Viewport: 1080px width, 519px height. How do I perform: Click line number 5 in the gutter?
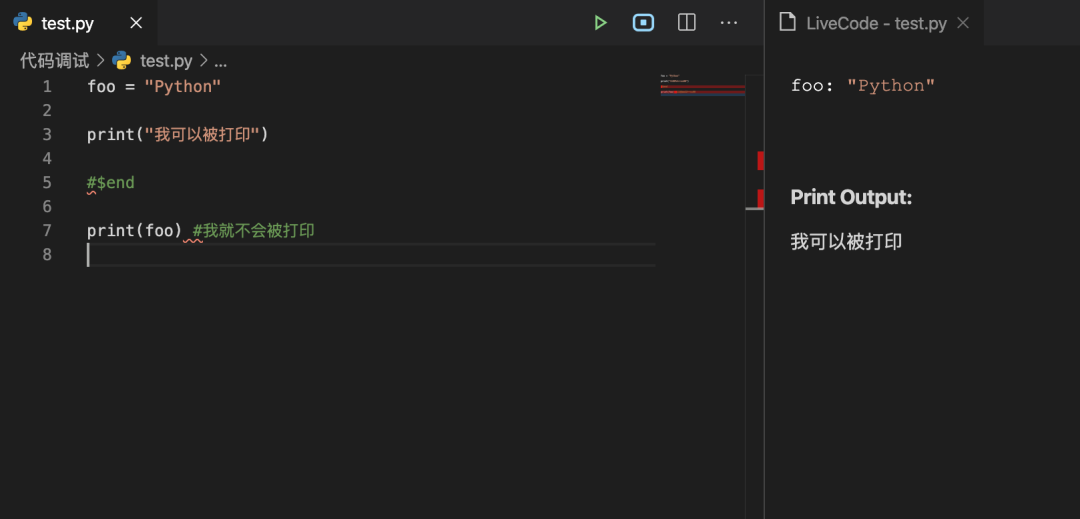click(x=47, y=183)
